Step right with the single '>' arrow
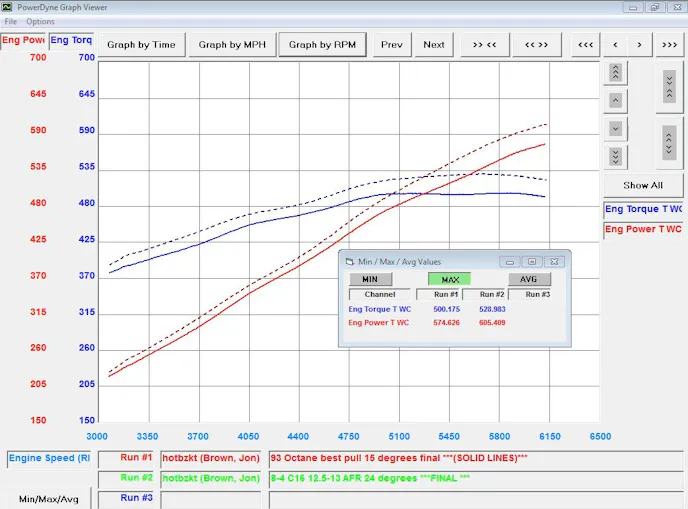This screenshot has height=509, width=688. 640,44
